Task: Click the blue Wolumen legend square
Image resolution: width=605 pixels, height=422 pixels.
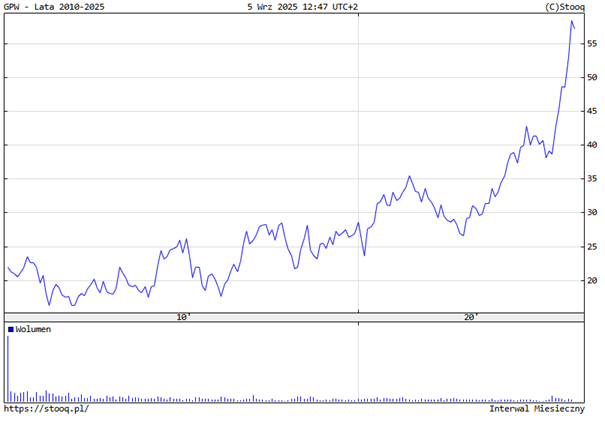Action: pyautogui.click(x=11, y=329)
